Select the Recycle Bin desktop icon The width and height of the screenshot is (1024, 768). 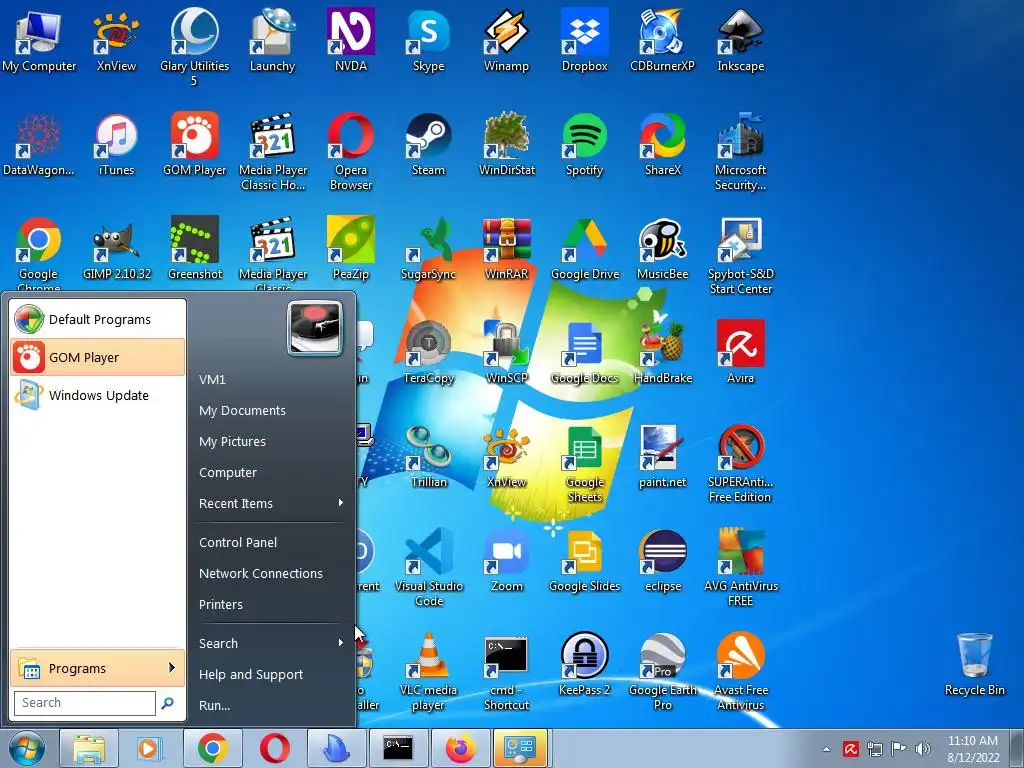(974, 664)
